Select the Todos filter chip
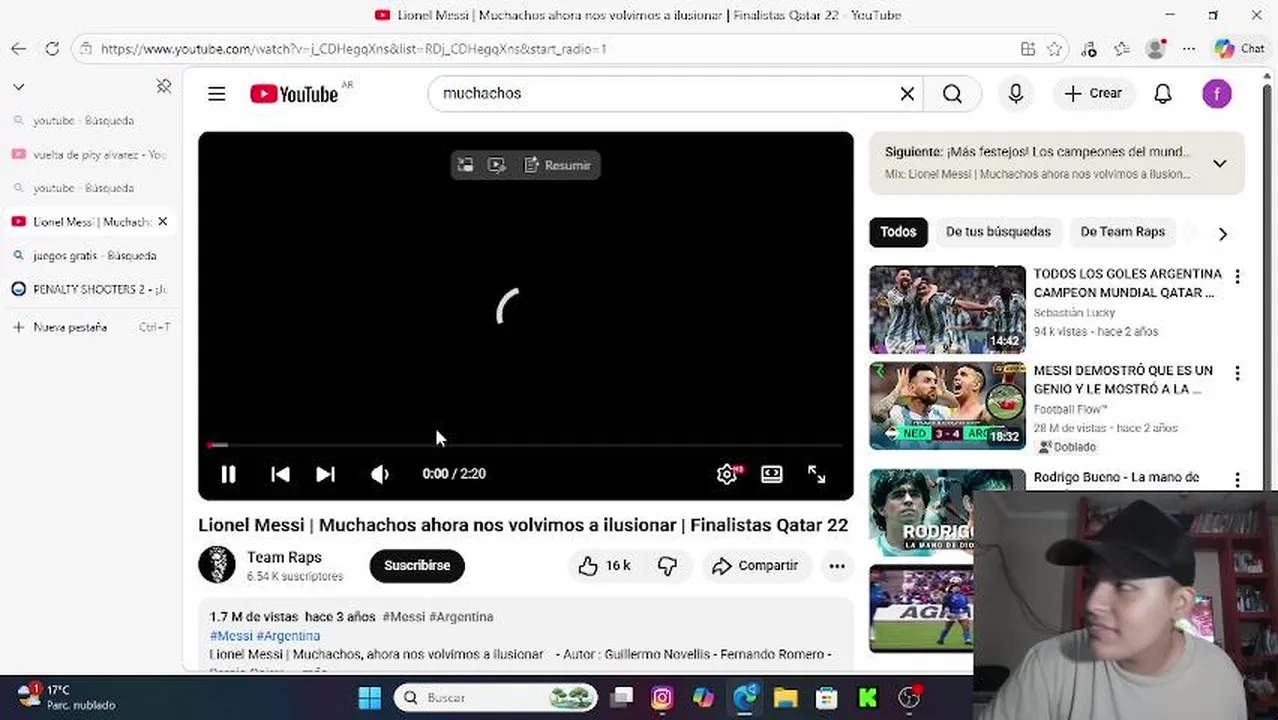Image resolution: width=1278 pixels, height=720 pixels. click(898, 232)
